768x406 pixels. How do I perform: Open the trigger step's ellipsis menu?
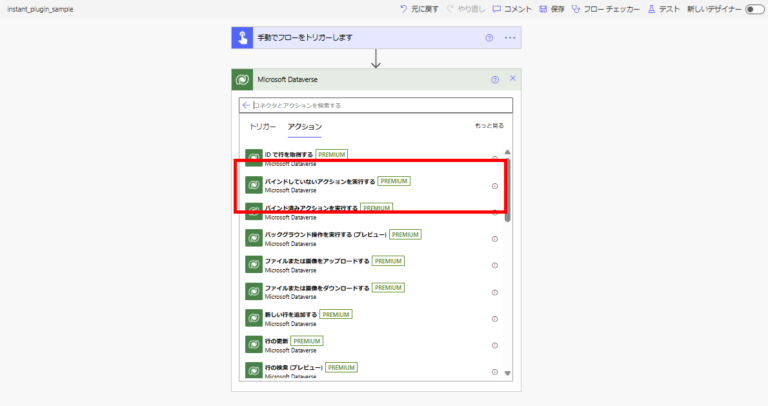tap(510, 38)
